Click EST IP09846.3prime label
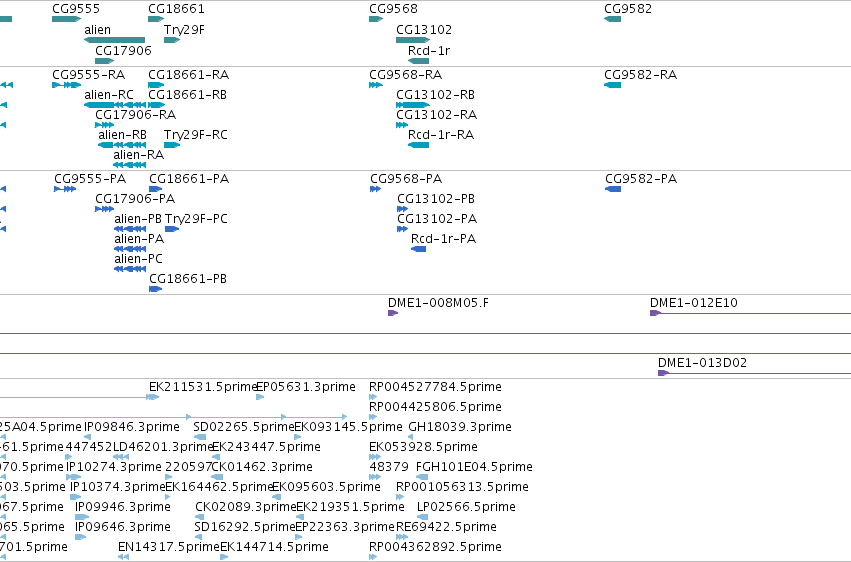 [x=132, y=427]
